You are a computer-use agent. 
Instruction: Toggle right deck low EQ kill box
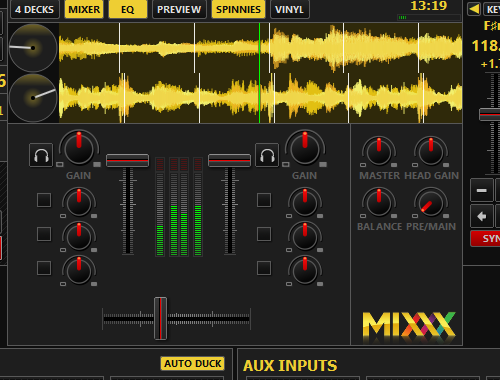click(x=264, y=268)
